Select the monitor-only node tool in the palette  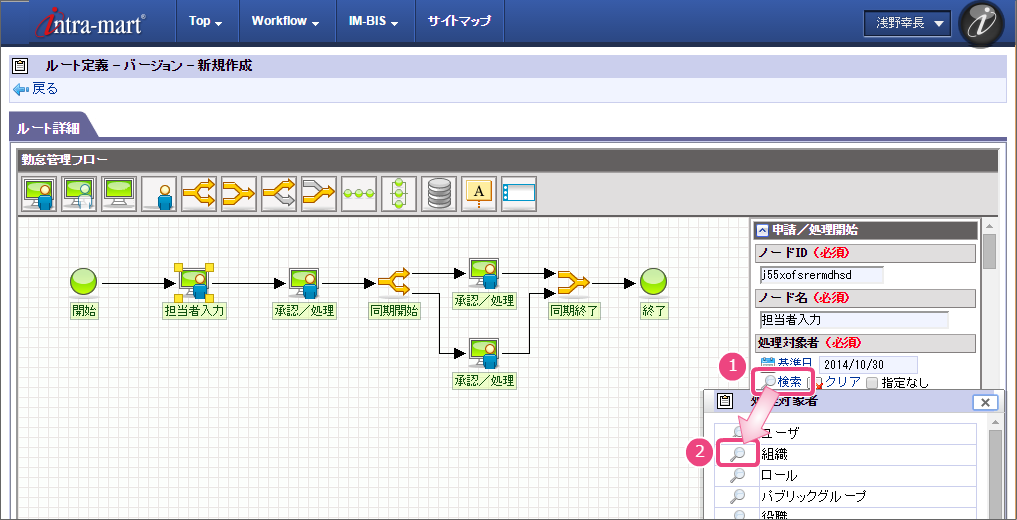click(119, 194)
